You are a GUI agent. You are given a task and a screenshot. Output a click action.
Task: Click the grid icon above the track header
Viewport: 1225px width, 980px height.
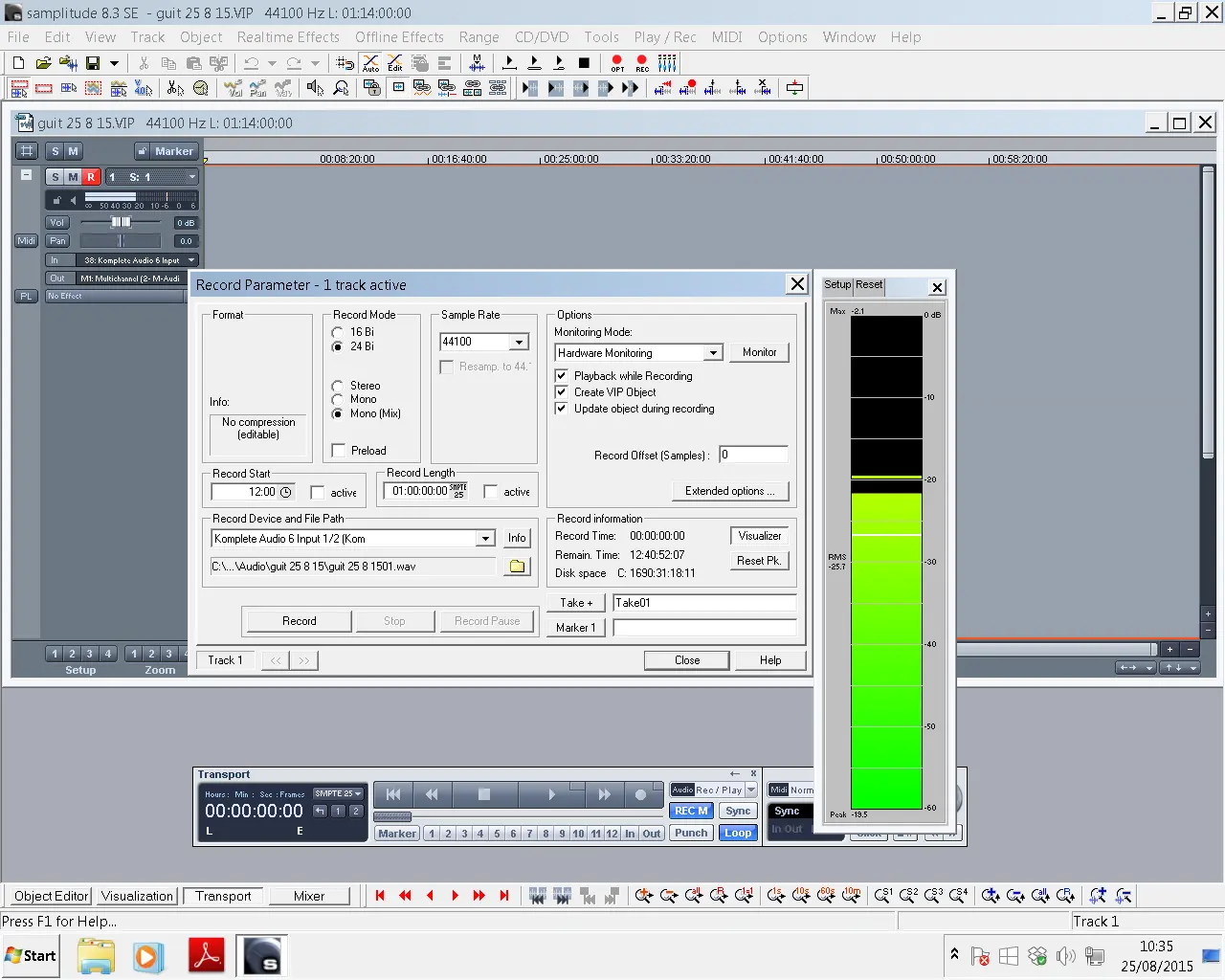[27, 151]
